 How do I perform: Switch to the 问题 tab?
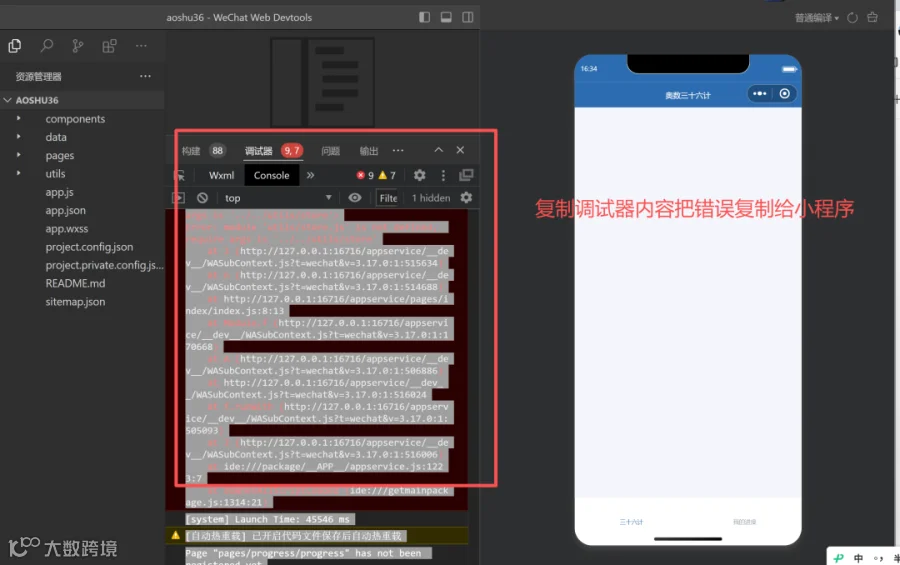(331, 150)
